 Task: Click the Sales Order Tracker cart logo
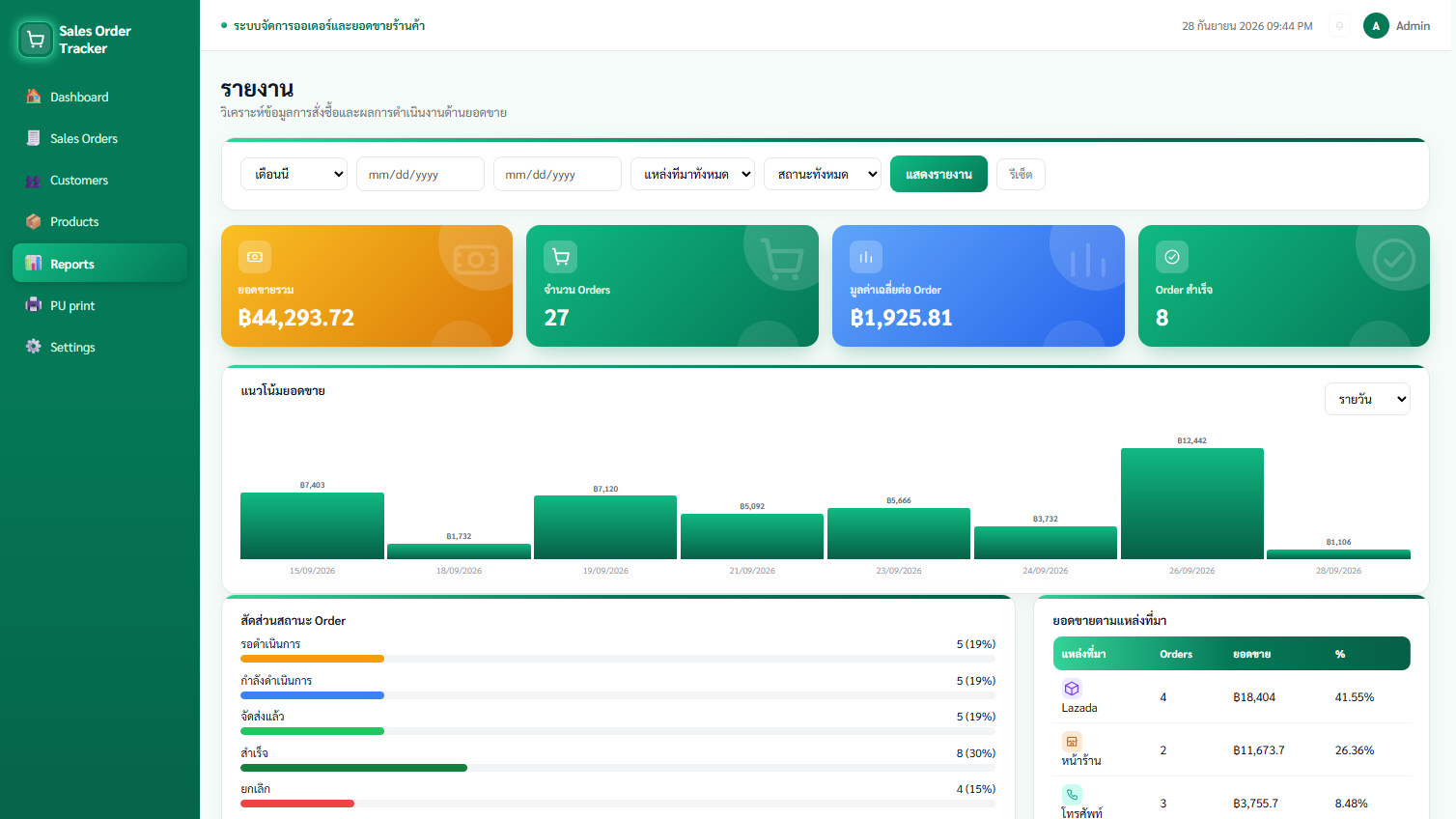(36, 40)
